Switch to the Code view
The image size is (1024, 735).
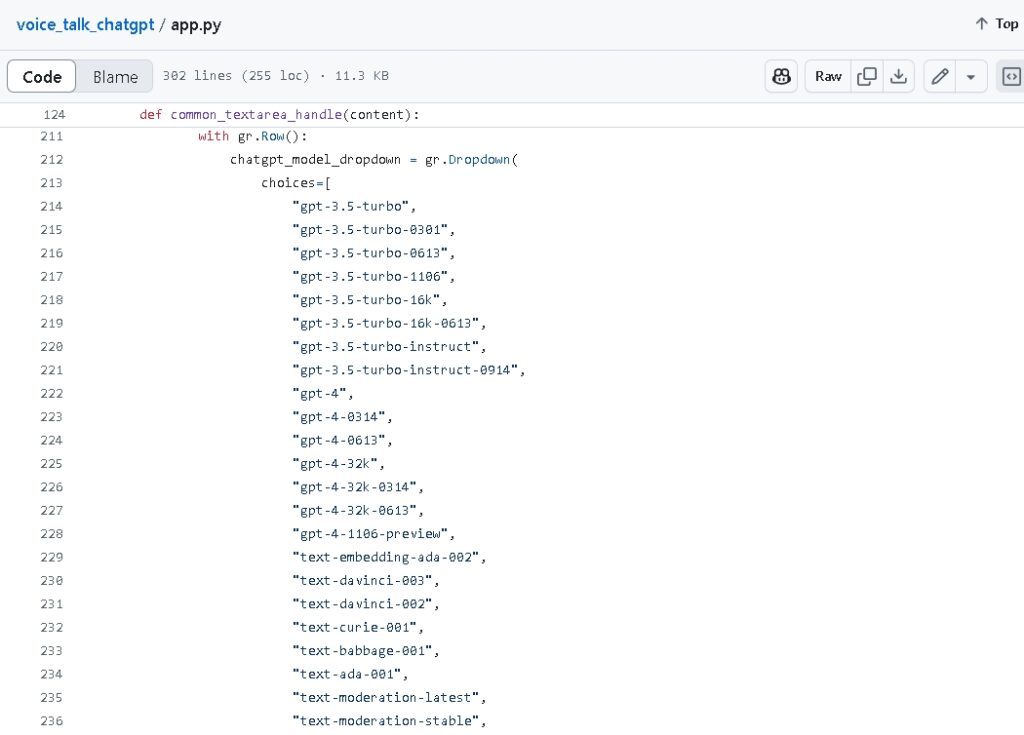click(42, 76)
